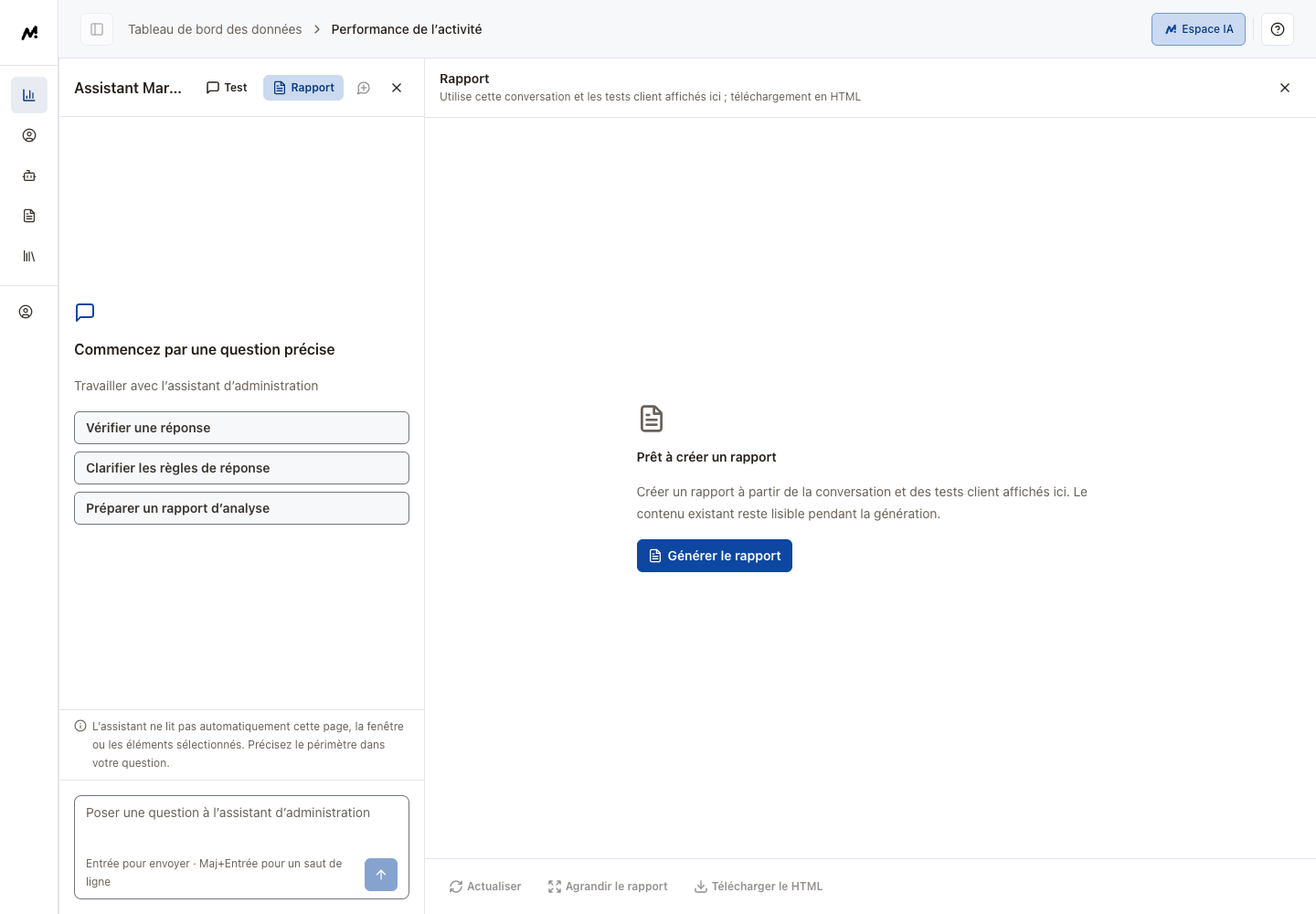This screenshot has width=1316, height=914.
Task: Click Actualiser in the report footer
Action: tap(485, 887)
